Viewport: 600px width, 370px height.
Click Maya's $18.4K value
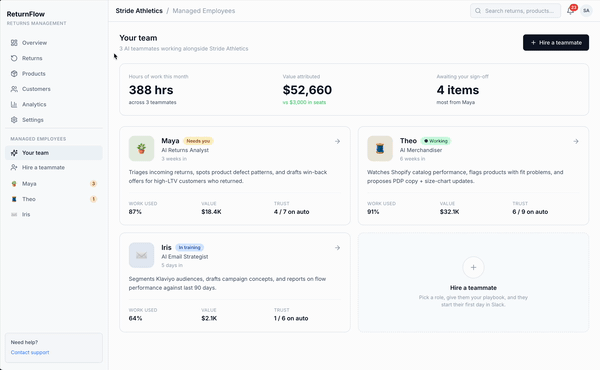click(211, 212)
